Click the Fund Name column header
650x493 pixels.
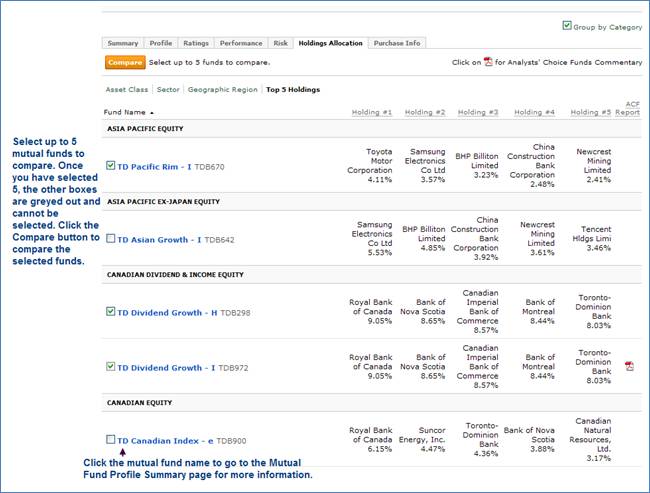pyautogui.click(x=124, y=112)
